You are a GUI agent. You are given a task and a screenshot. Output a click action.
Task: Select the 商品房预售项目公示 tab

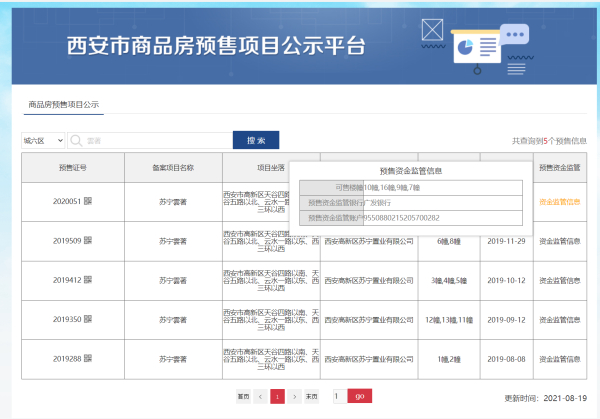tap(64, 104)
